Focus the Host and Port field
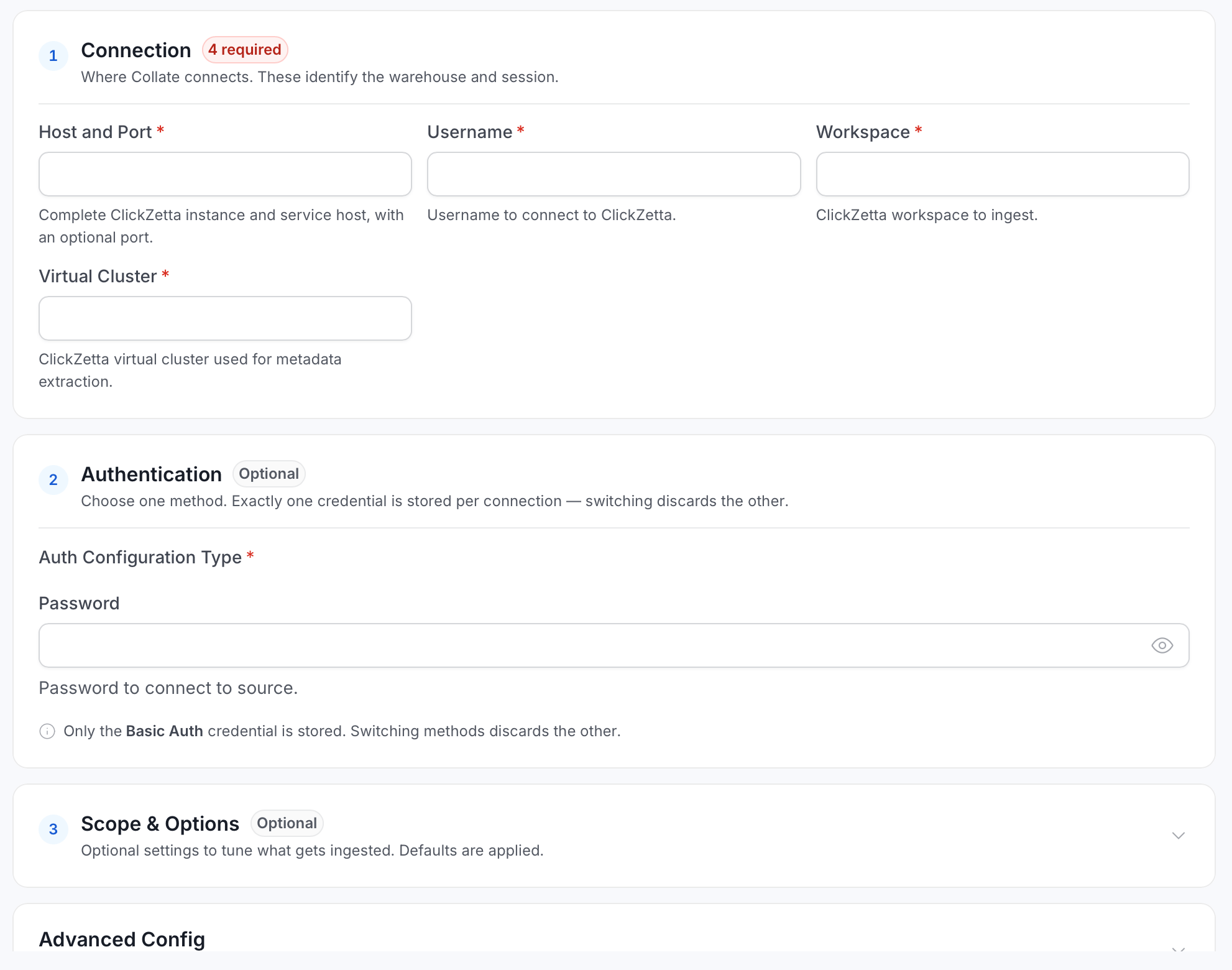Image resolution: width=1232 pixels, height=970 pixels. (x=225, y=174)
